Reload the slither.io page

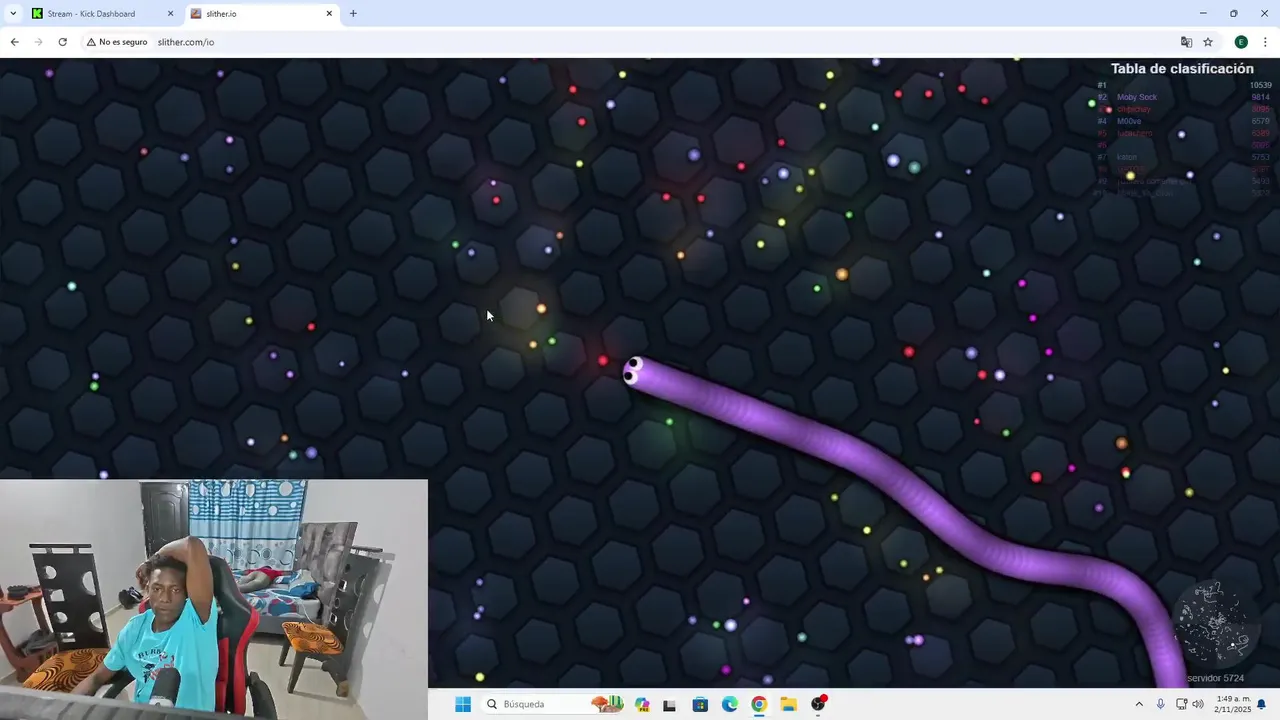click(x=62, y=42)
